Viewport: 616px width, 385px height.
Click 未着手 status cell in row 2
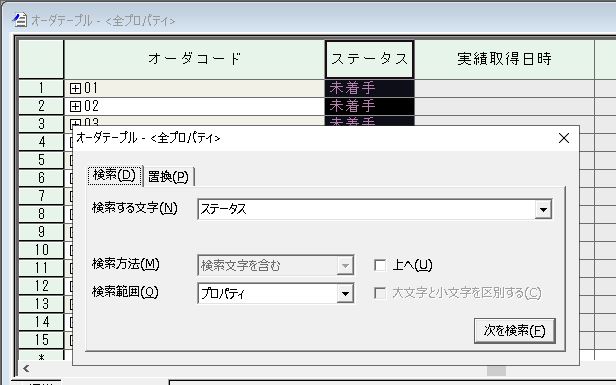[x=370, y=106]
